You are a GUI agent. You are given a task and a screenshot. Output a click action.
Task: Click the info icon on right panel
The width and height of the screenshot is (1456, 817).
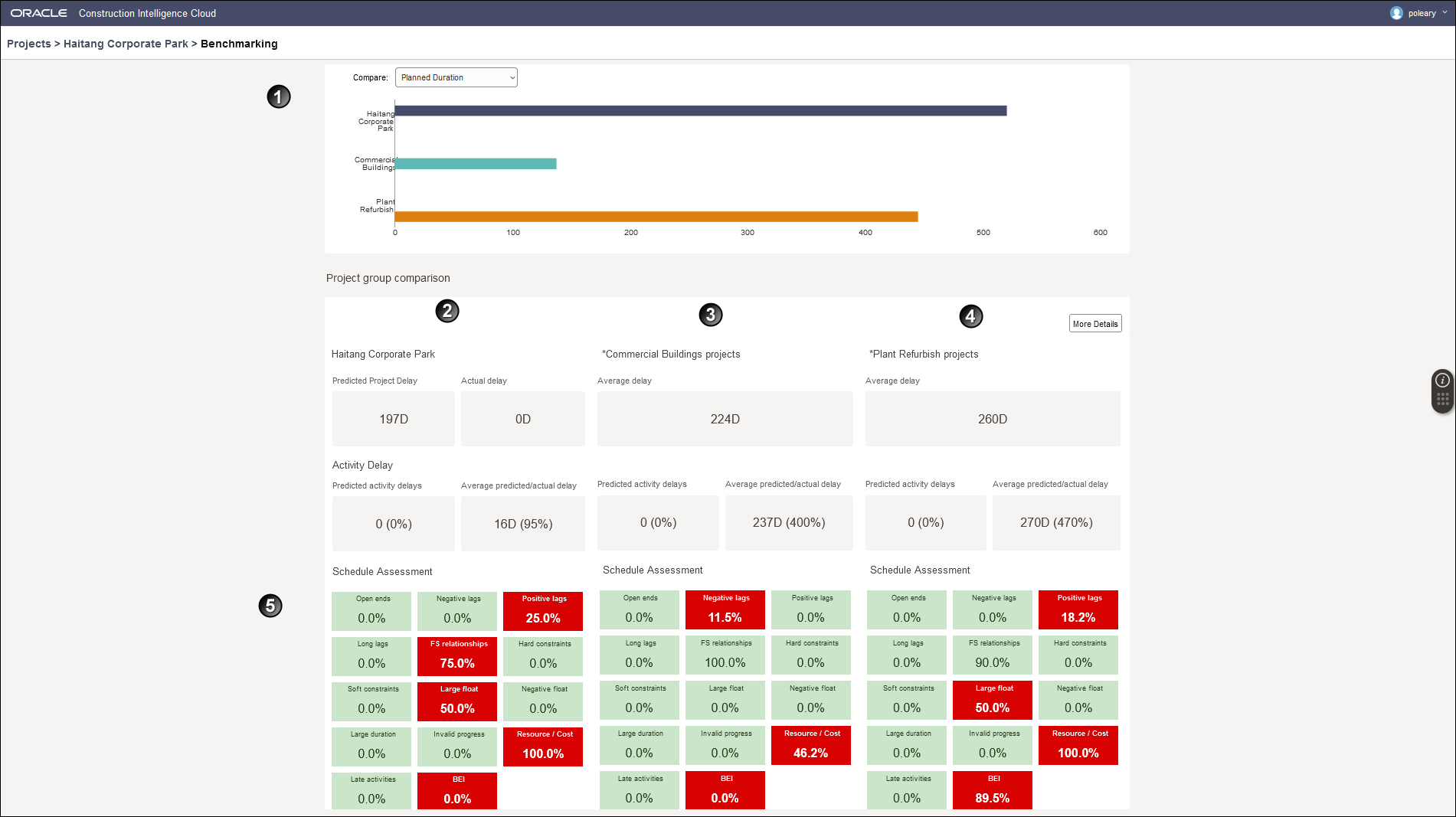1442,380
